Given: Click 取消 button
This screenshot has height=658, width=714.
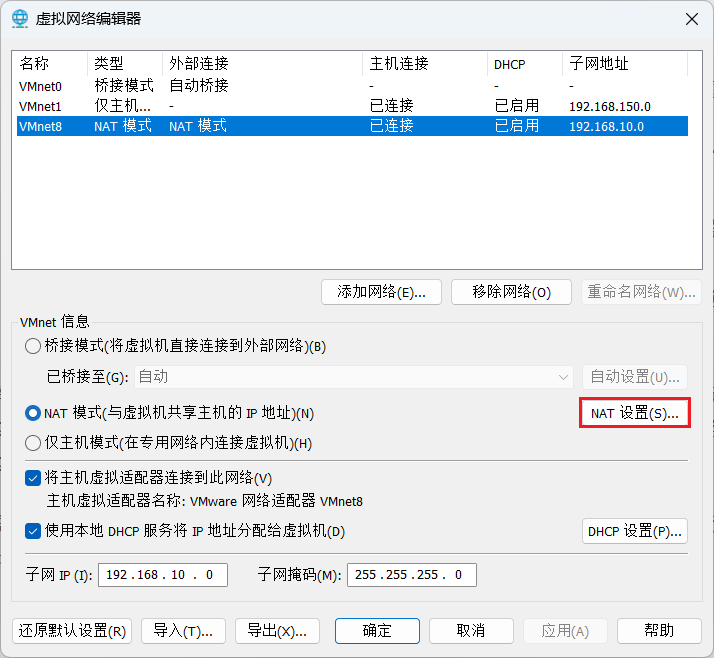Looking at the screenshot, I should tap(471, 631).
